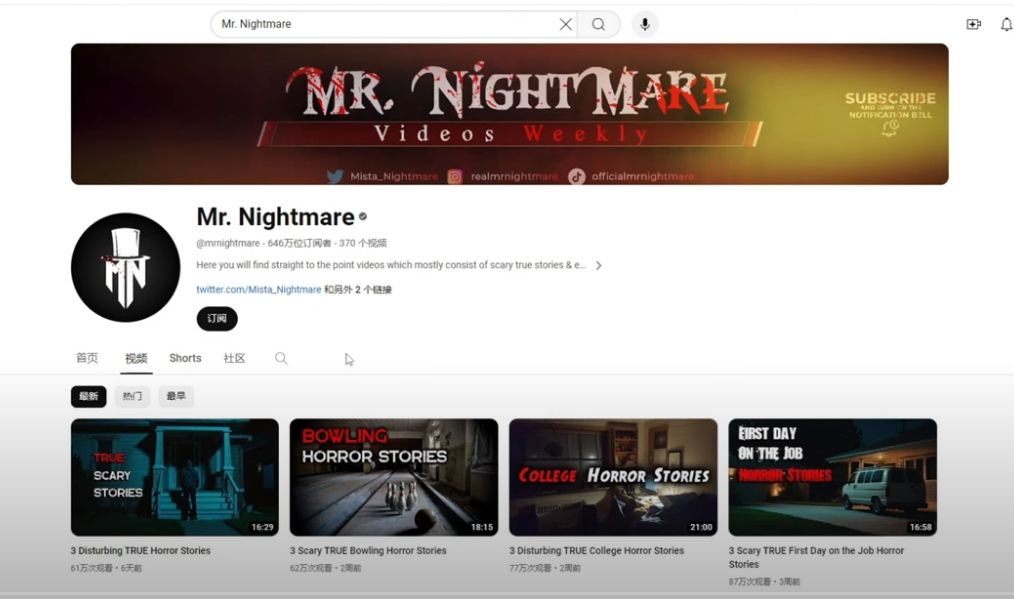This screenshot has width=1014, height=599.
Task: Select the 热门 filter chip
Action: pyautogui.click(x=133, y=397)
